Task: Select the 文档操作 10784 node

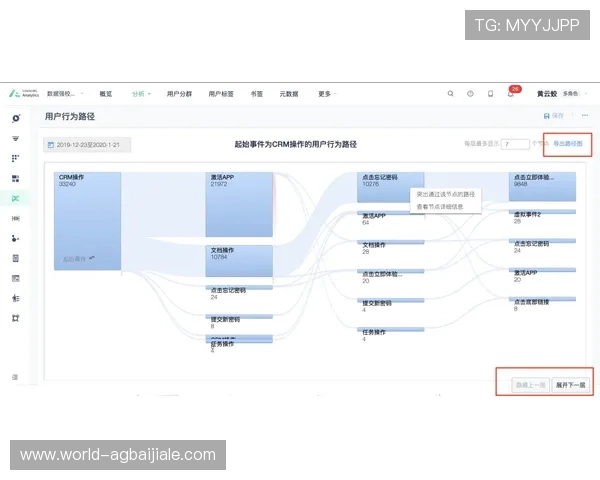Action: [239, 261]
